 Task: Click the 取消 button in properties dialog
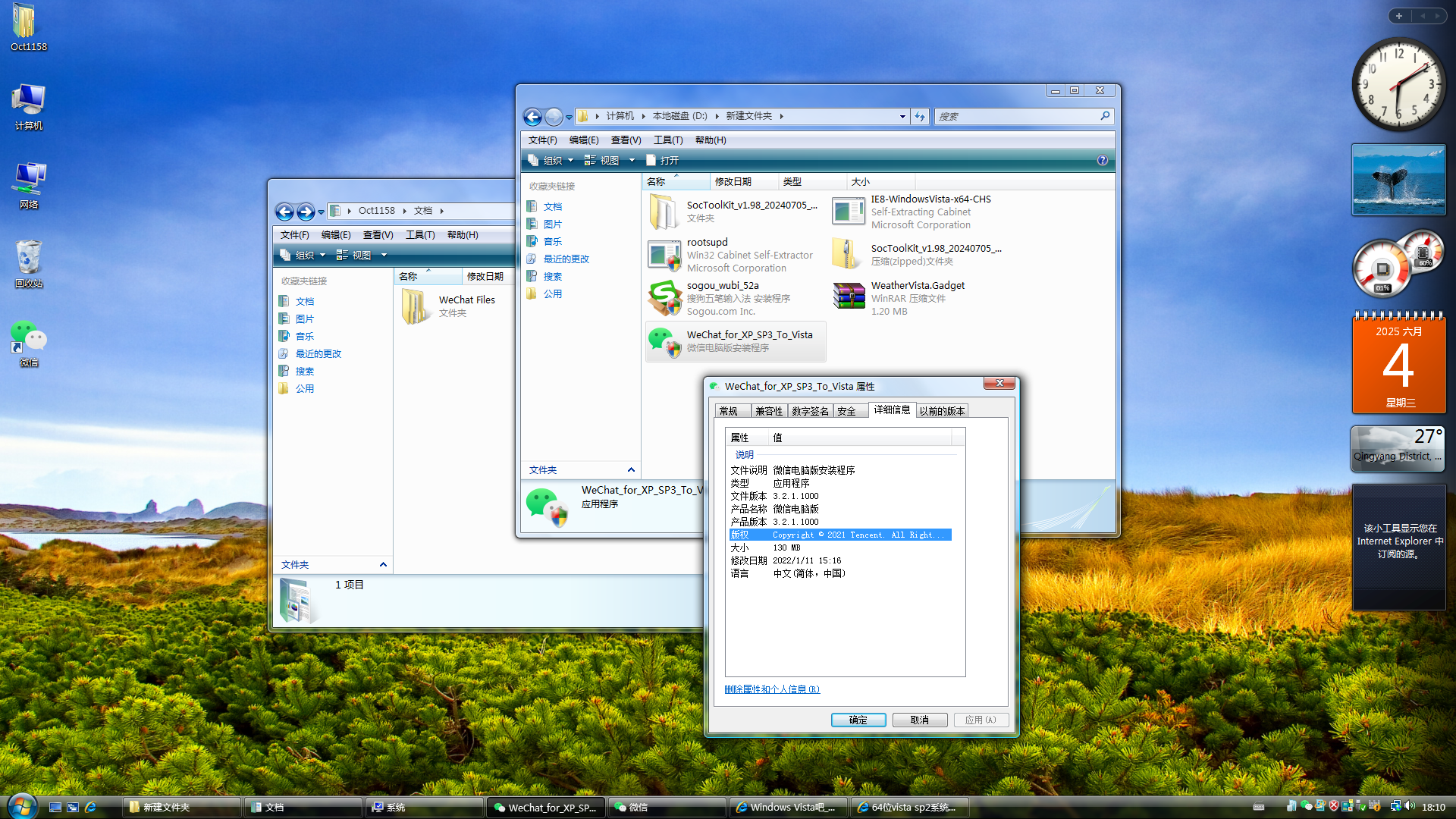[x=919, y=720]
